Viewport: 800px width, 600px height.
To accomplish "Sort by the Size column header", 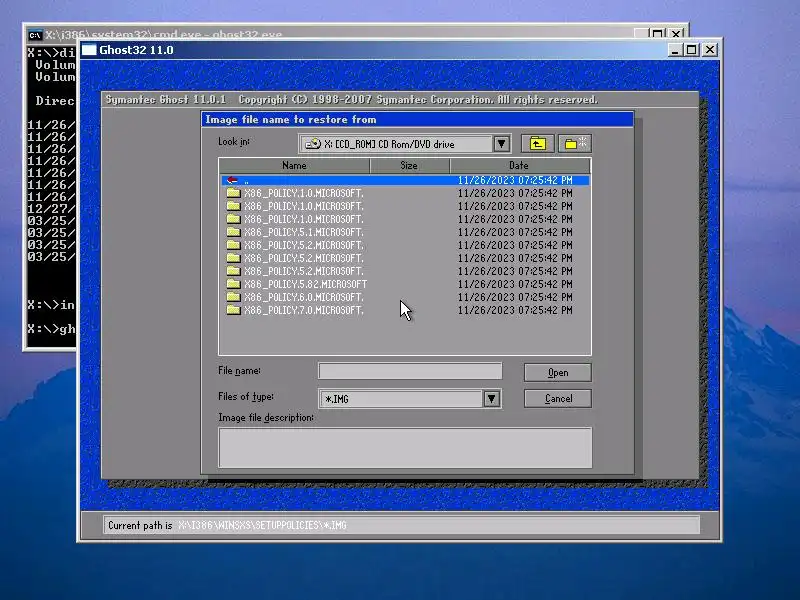I will pos(409,165).
